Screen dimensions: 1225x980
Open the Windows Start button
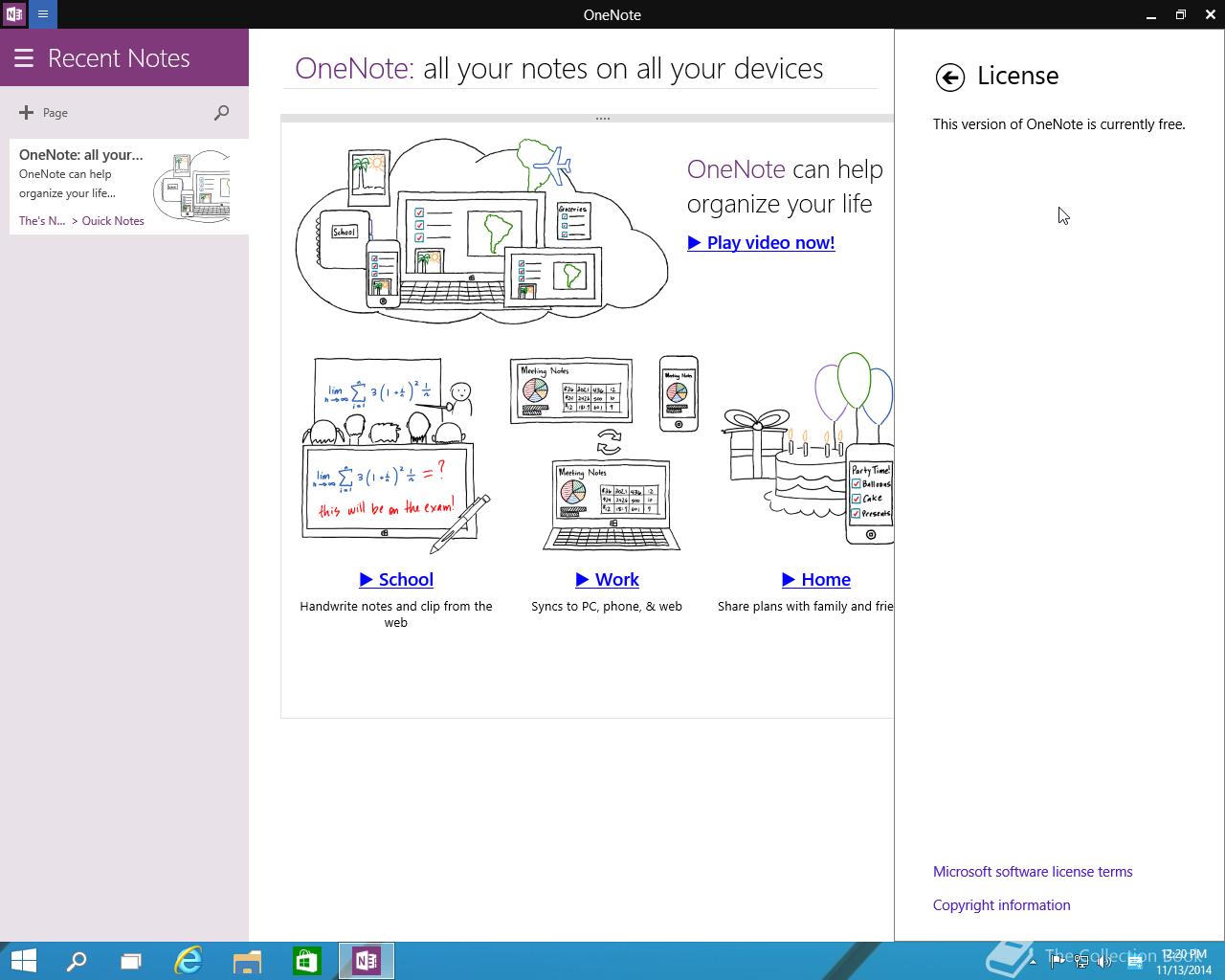tap(23, 961)
